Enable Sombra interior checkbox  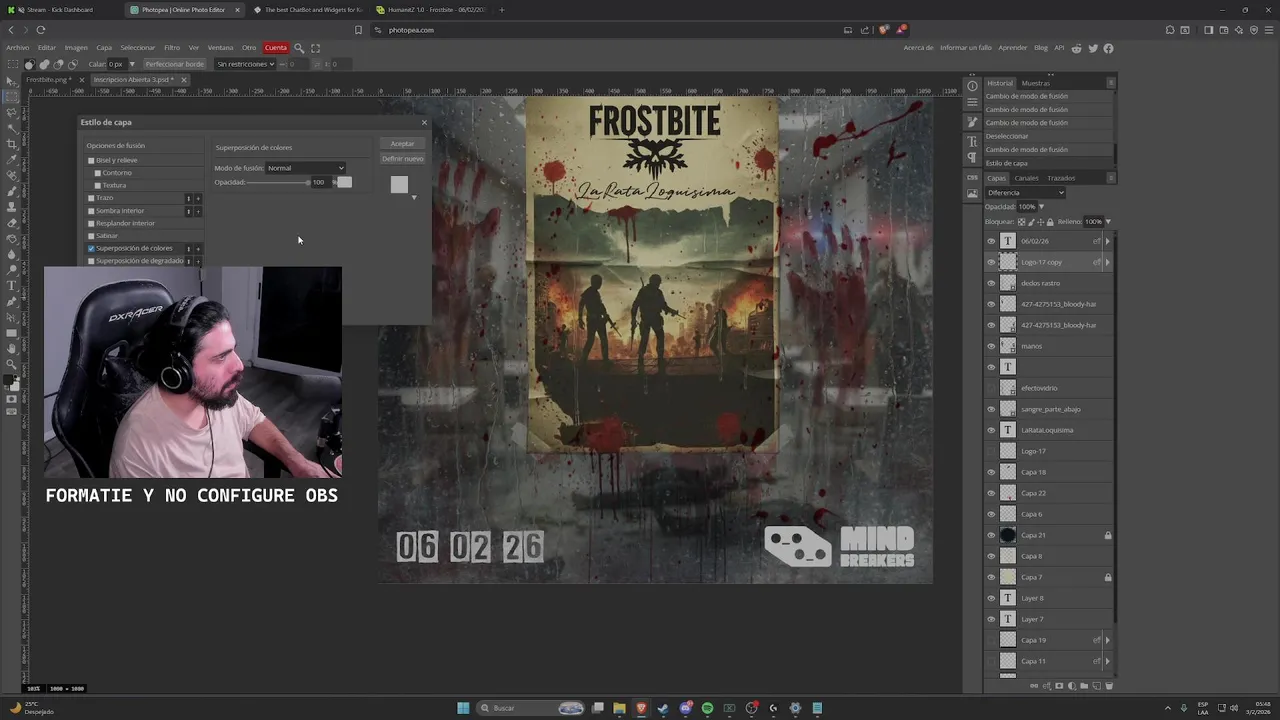pyautogui.click(x=91, y=211)
